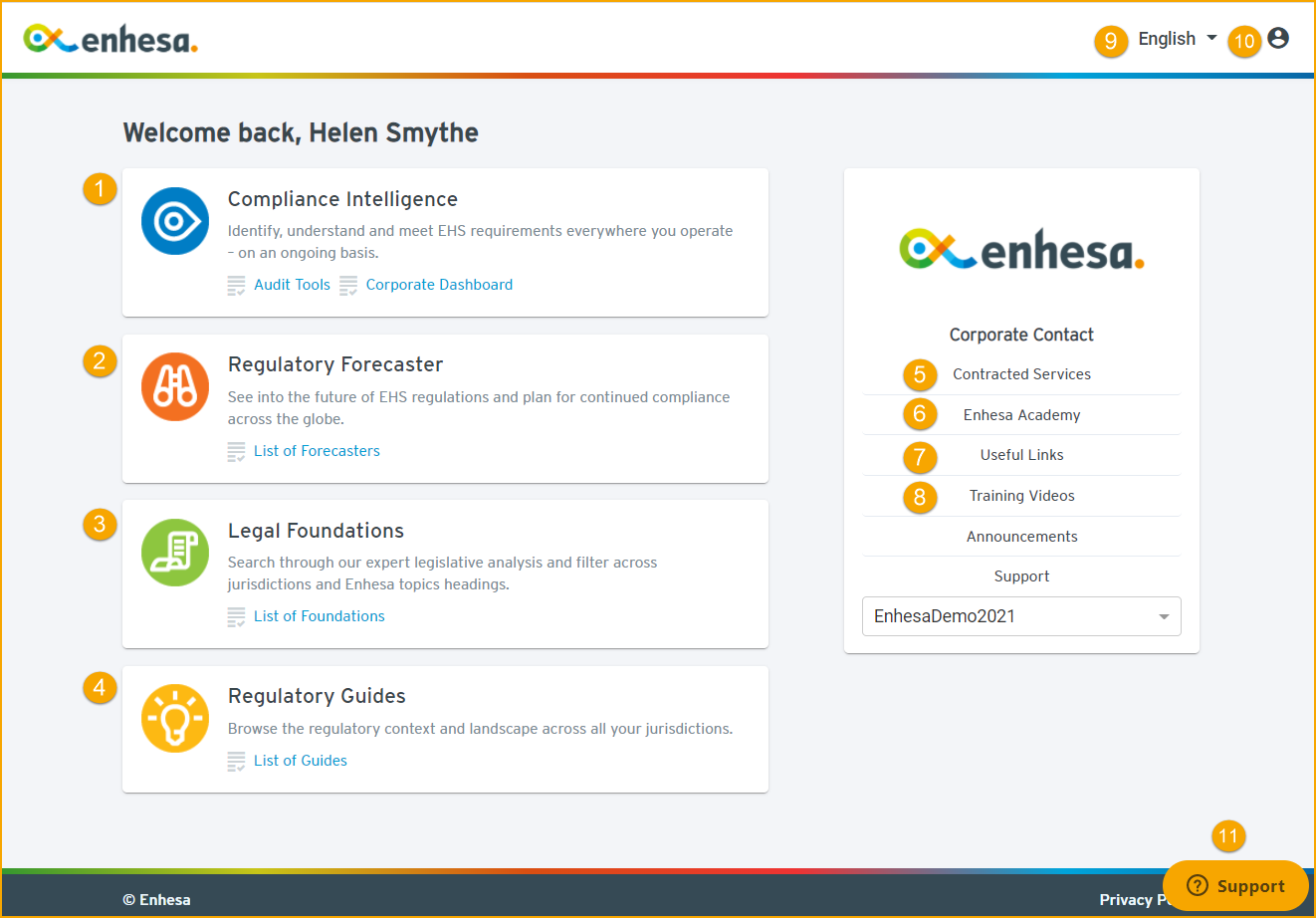Click the question mark icon on Support button
Screen dimensions: 1316x918
pos(1196,885)
